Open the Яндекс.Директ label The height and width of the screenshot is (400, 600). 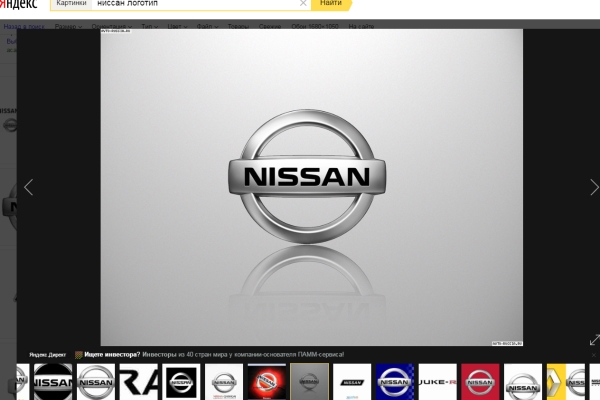(x=47, y=355)
